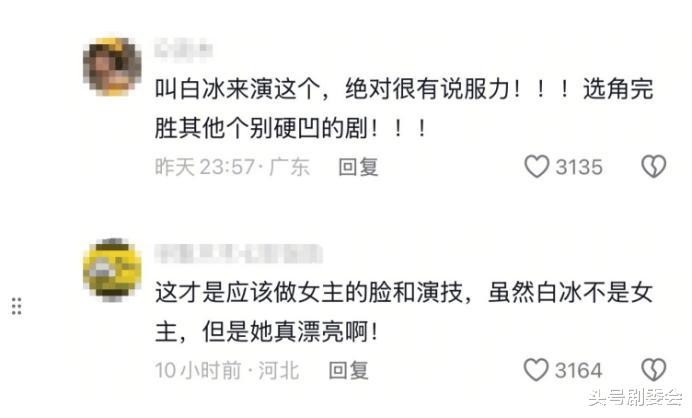Click the 10小时前 · 河北 timestamp

pos(227,370)
